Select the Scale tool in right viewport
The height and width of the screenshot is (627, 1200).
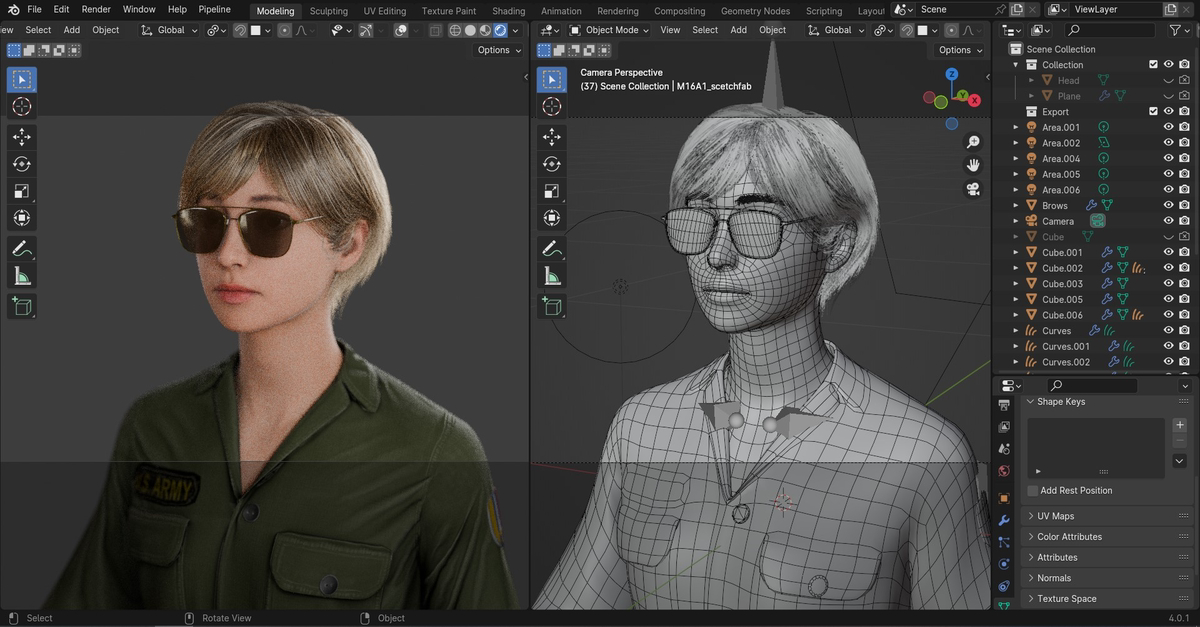point(552,191)
